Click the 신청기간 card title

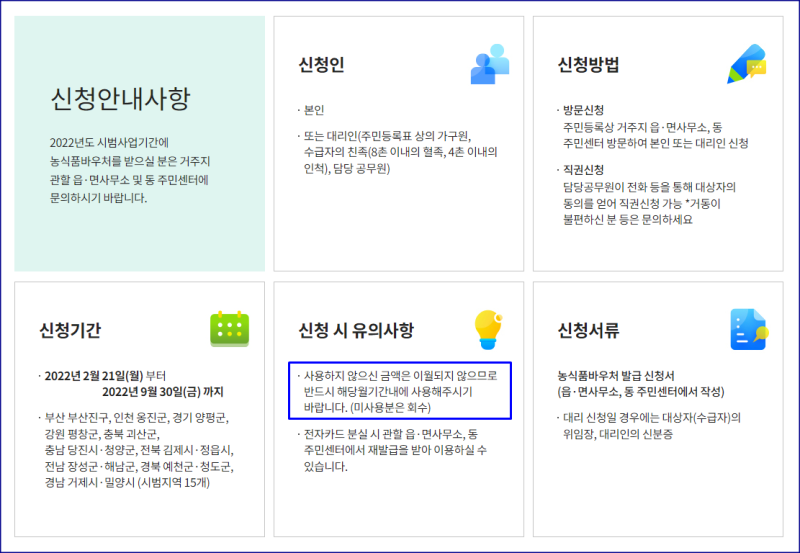[70, 330]
